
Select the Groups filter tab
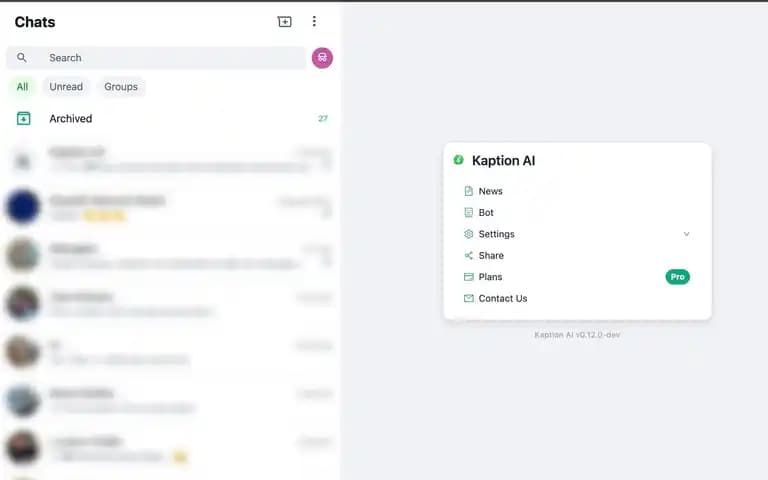coord(121,87)
